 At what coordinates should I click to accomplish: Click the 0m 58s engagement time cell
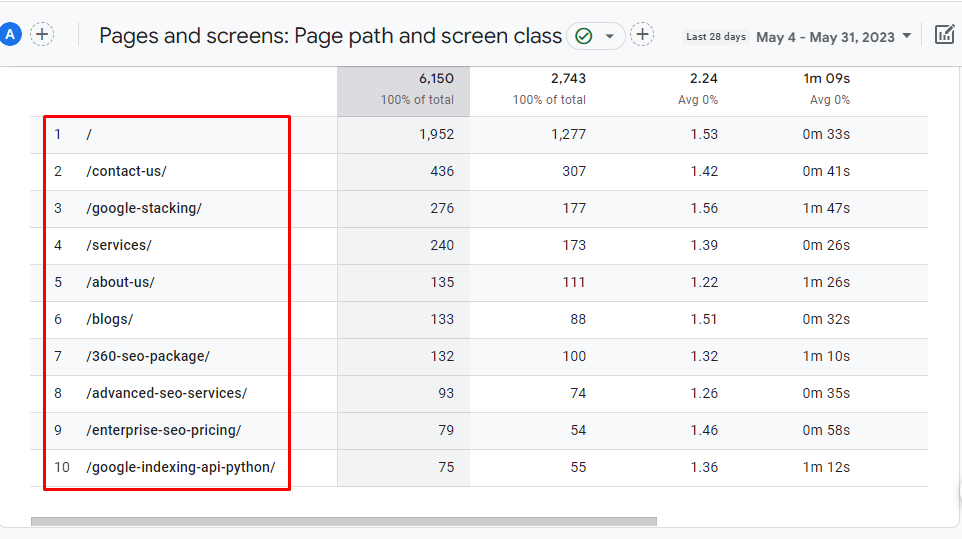point(826,430)
